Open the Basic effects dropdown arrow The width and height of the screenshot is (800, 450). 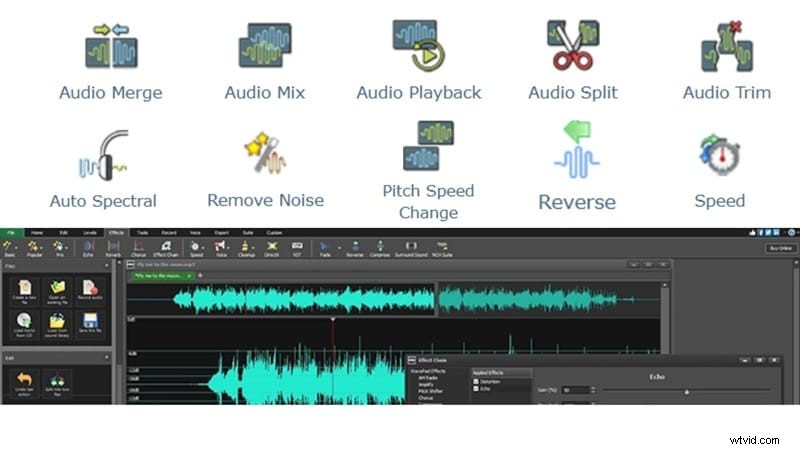point(16,247)
